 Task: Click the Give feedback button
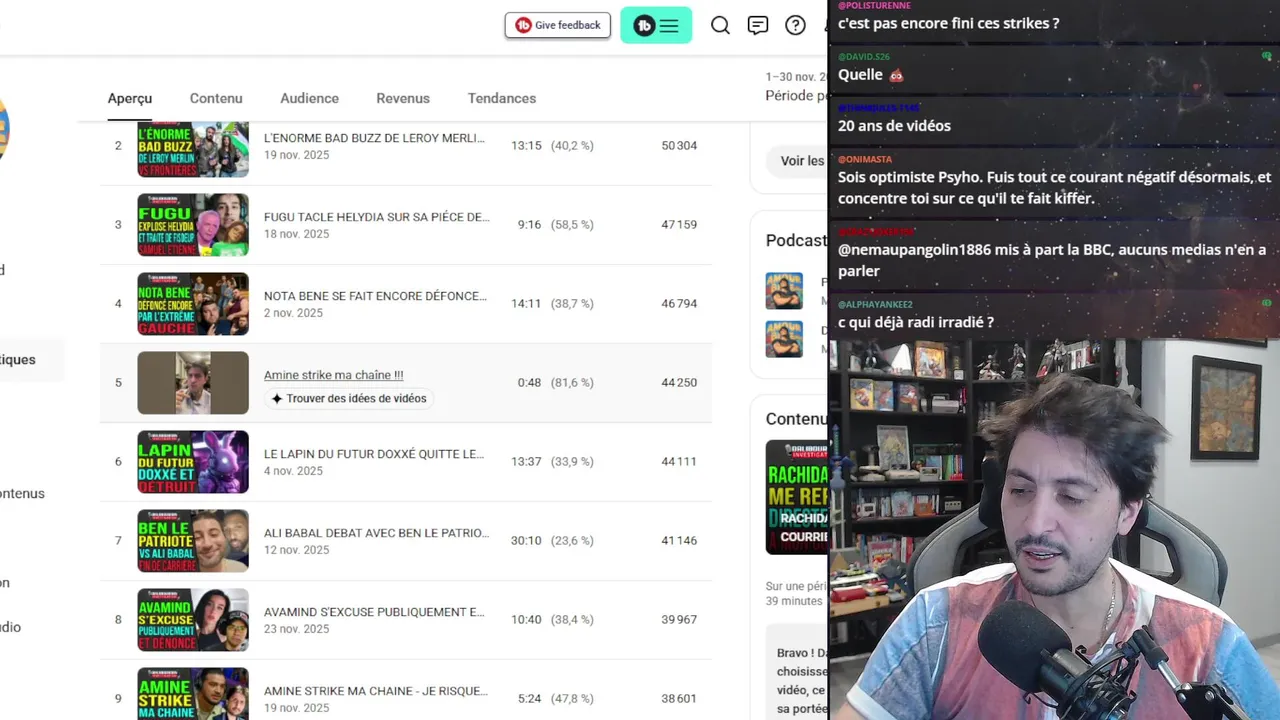(557, 25)
